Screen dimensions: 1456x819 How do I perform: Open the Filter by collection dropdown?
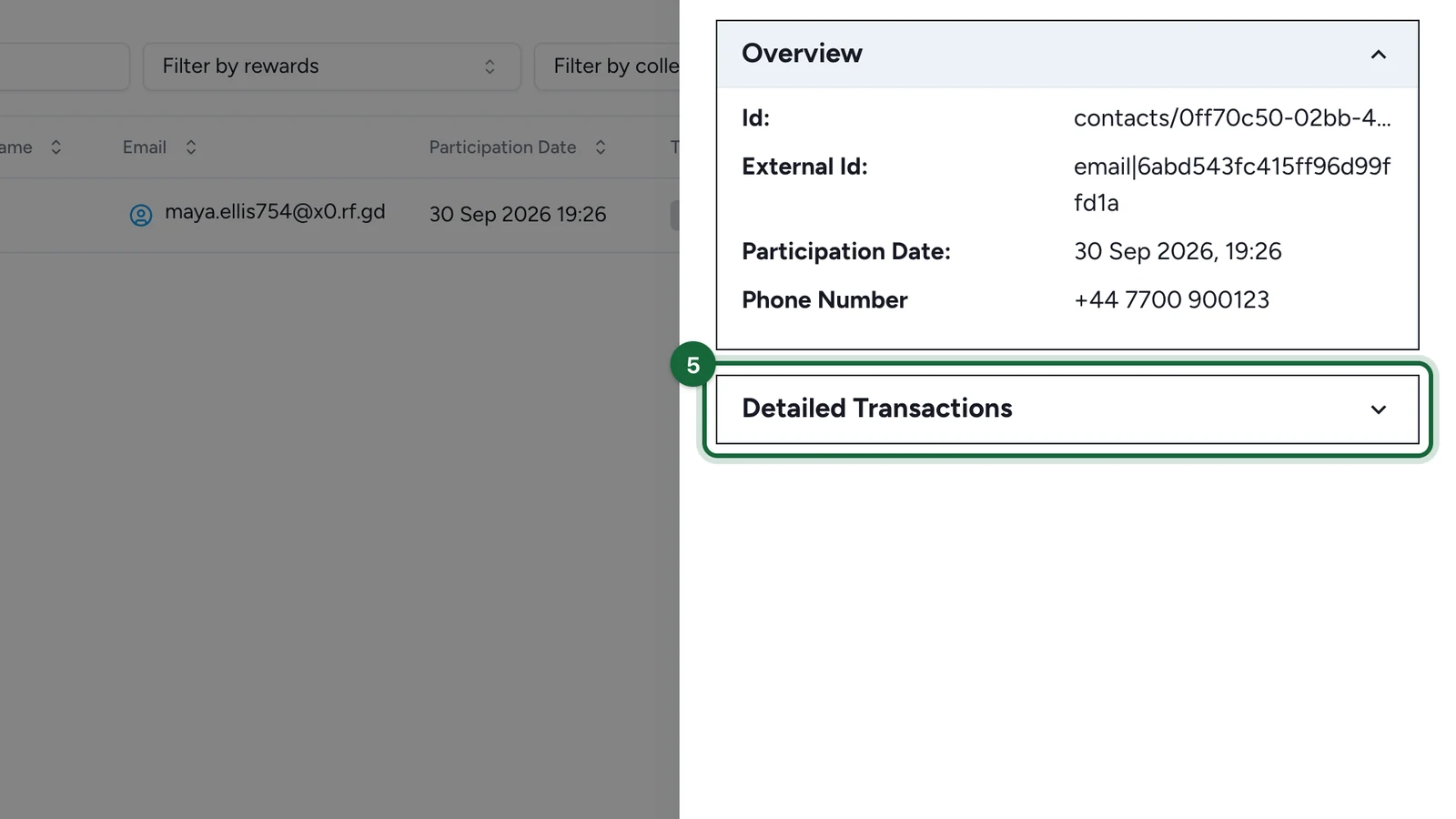tap(607, 66)
